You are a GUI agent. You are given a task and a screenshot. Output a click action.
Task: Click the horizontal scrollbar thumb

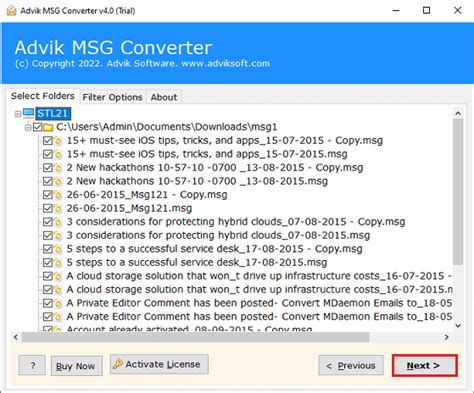196,337
